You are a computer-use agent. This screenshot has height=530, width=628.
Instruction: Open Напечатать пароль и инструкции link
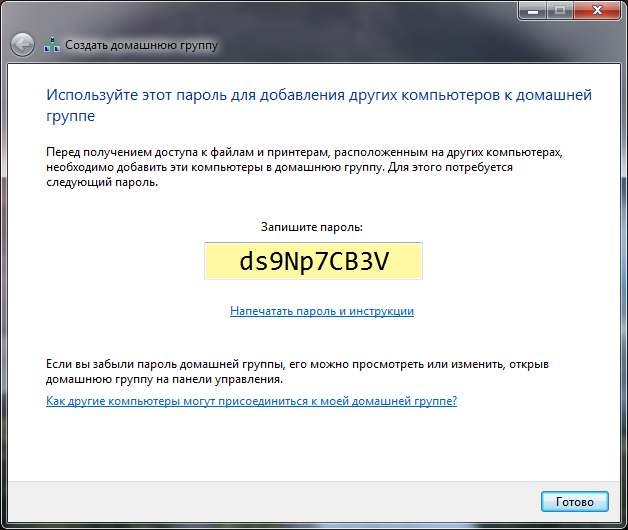[322, 311]
